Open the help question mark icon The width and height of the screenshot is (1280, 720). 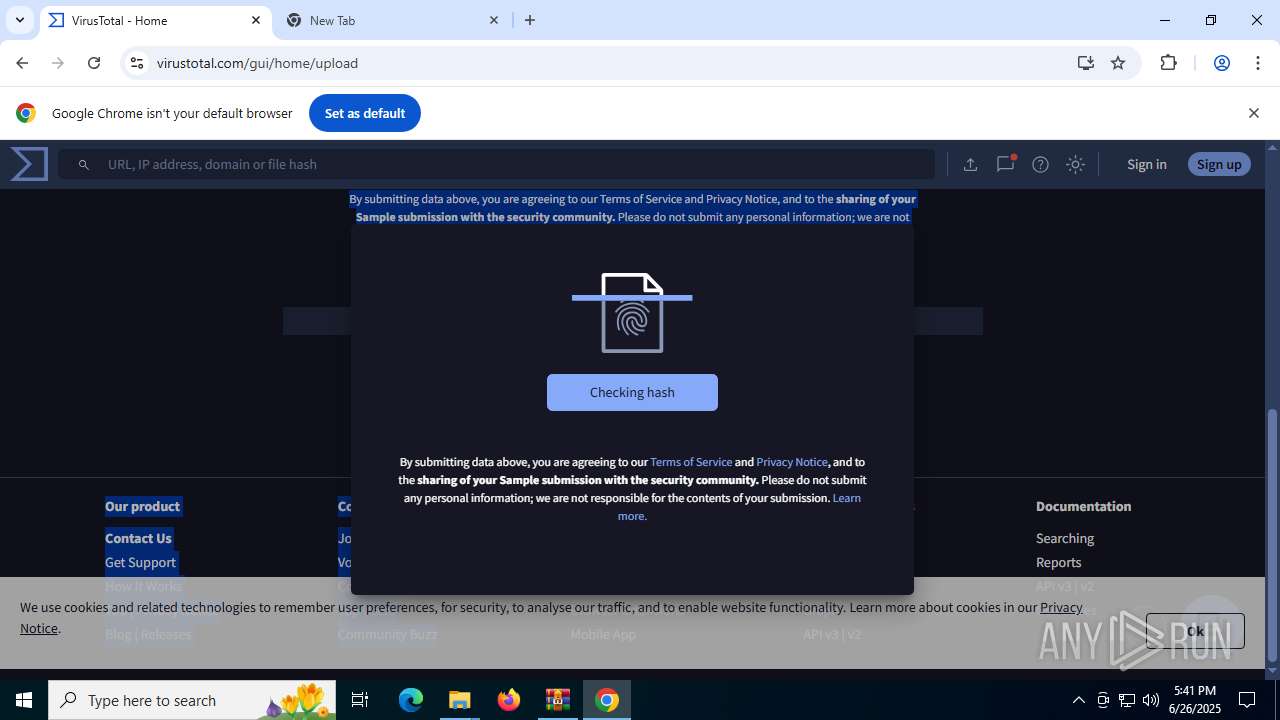tap(1040, 165)
